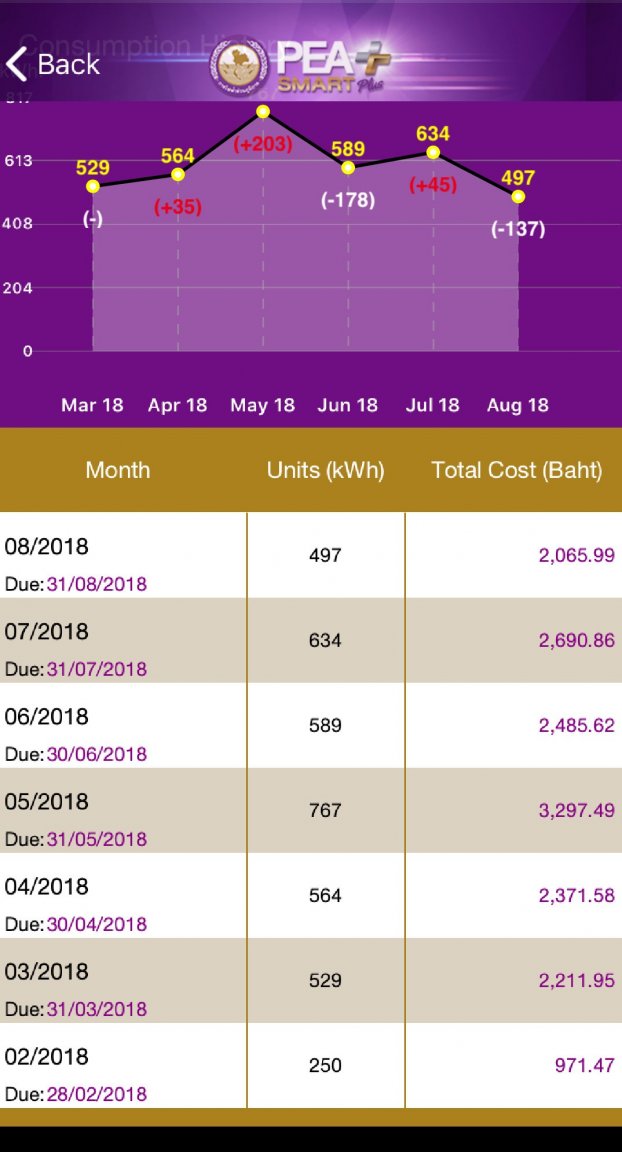Image resolution: width=622 pixels, height=1152 pixels.
Task: Open the 04/2018 bill entry
Action: click(311, 896)
